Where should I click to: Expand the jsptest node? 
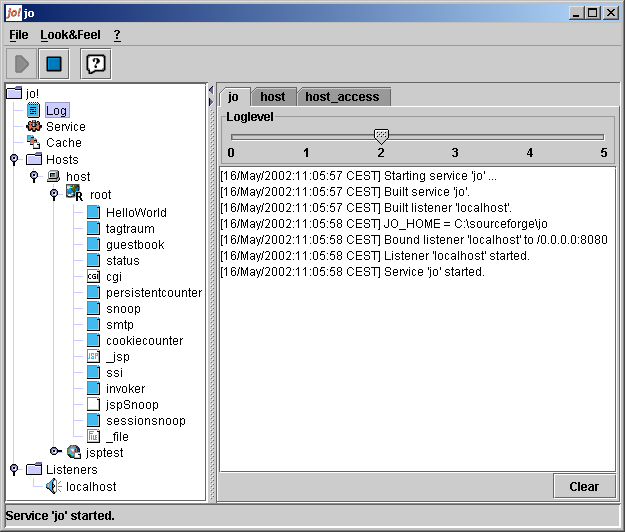click(x=55, y=451)
